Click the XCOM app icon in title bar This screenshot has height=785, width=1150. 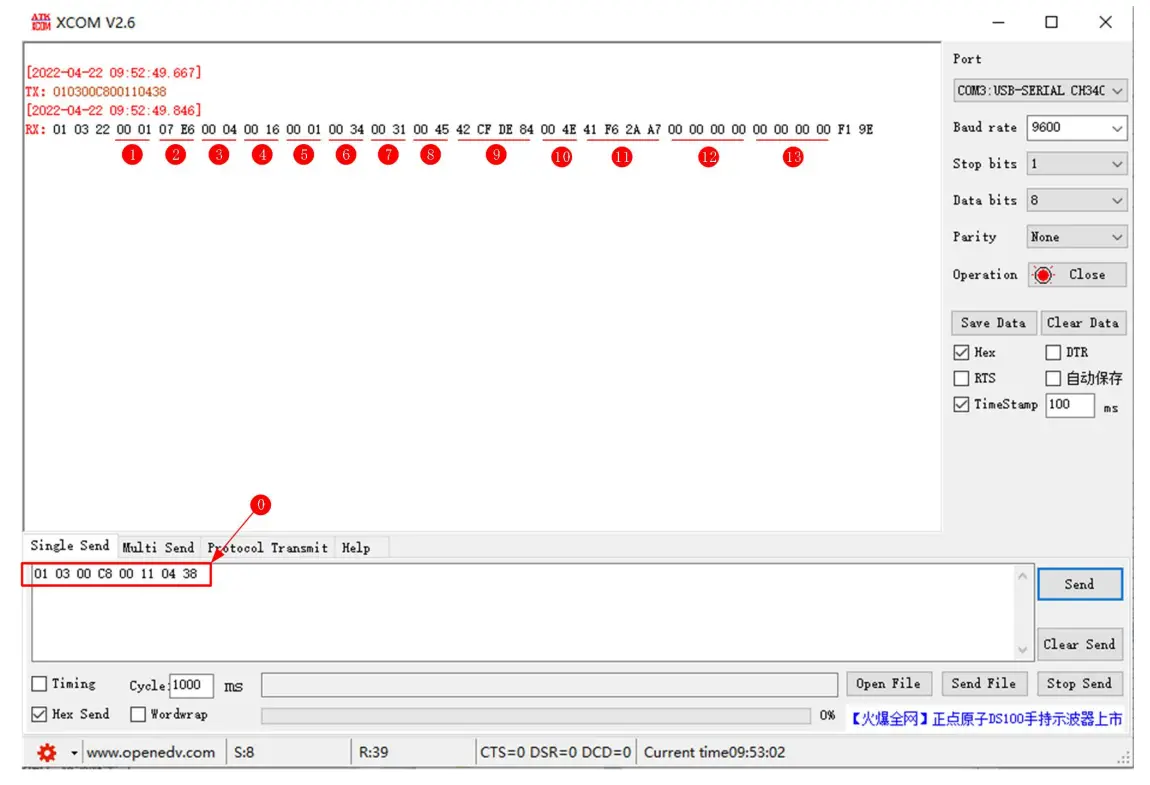tap(41, 22)
